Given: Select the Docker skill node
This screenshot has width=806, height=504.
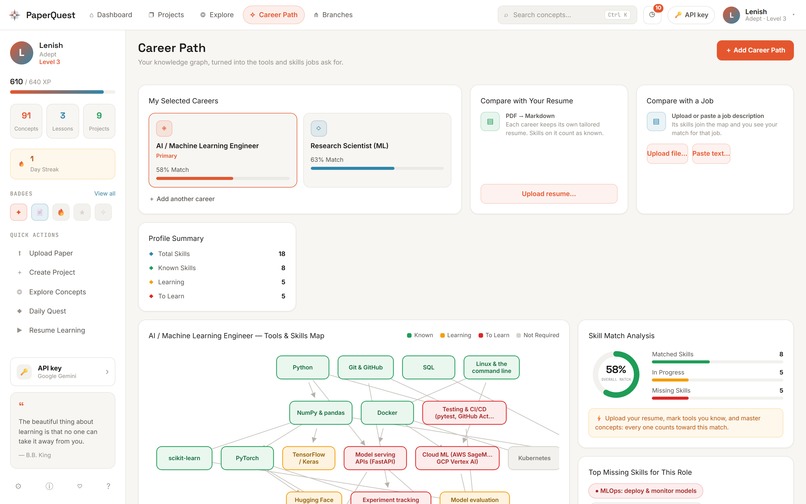Looking at the screenshot, I should 387,413.
